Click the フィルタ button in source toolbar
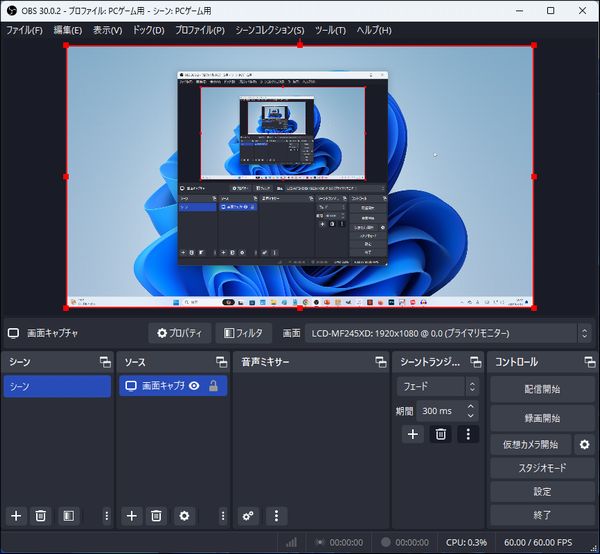600x554 pixels. [x=243, y=333]
